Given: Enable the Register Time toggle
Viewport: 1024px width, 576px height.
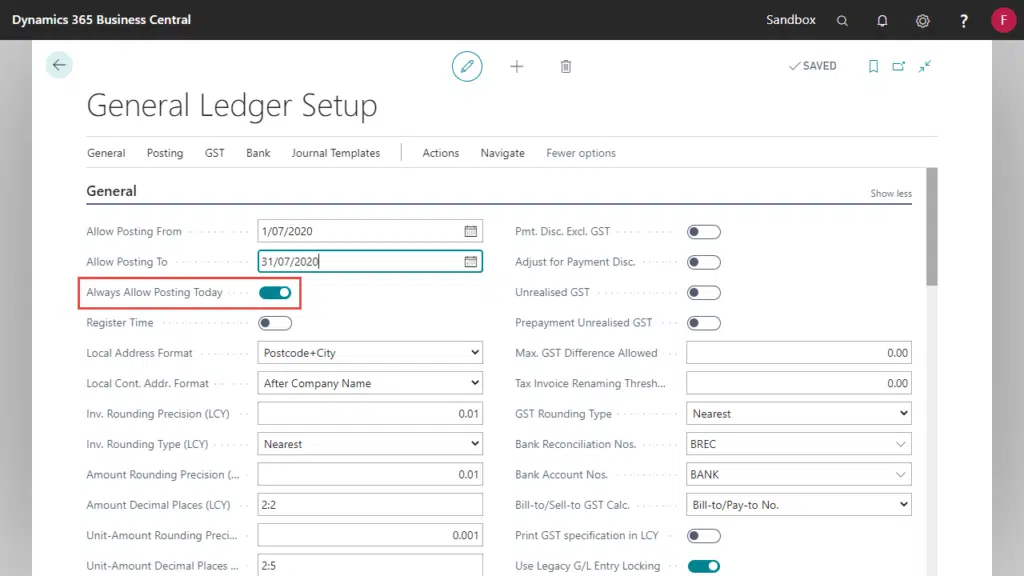Looking at the screenshot, I should pos(275,323).
